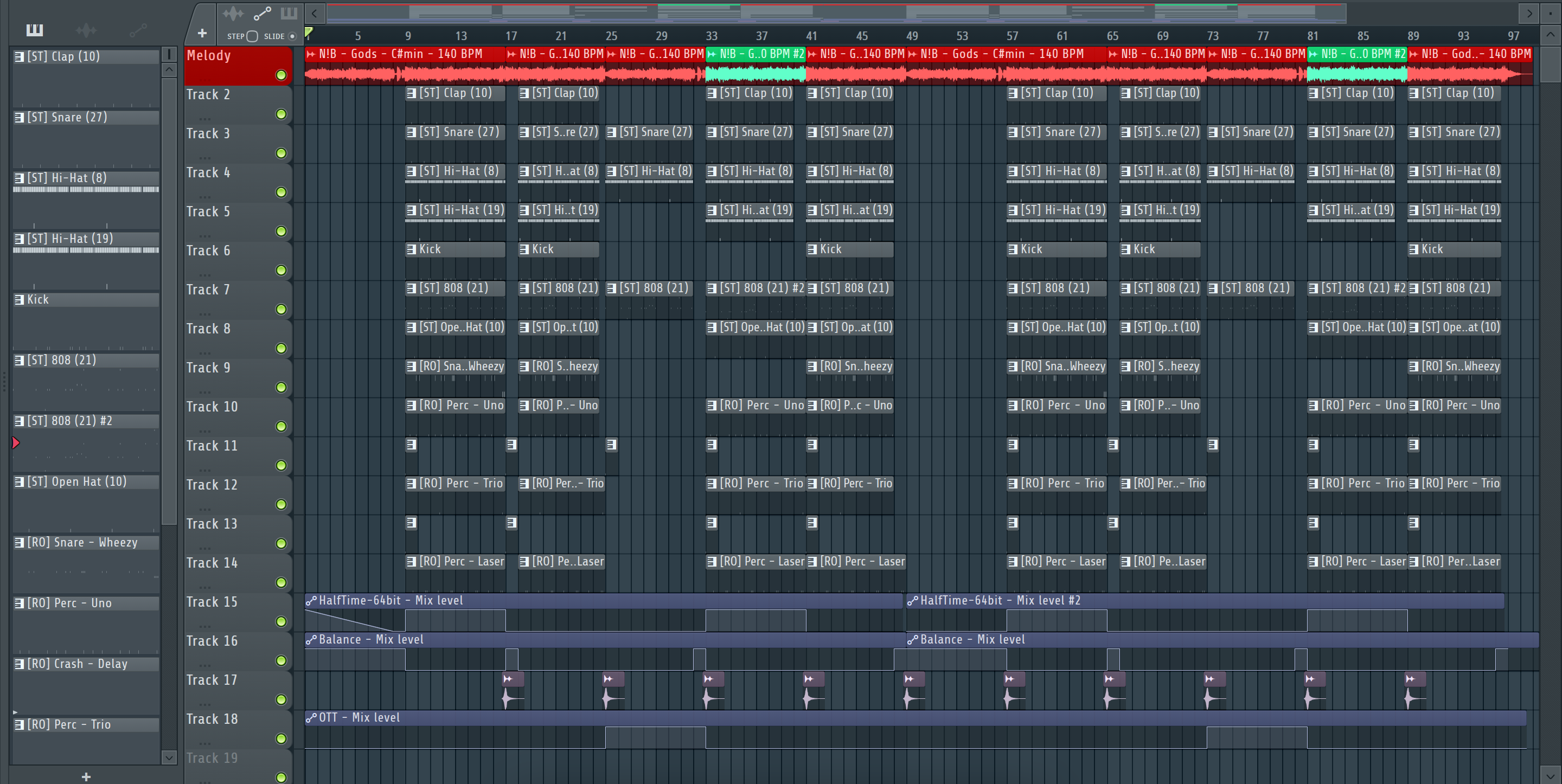Click the red playback marker in the picker panel

click(16, 443)
